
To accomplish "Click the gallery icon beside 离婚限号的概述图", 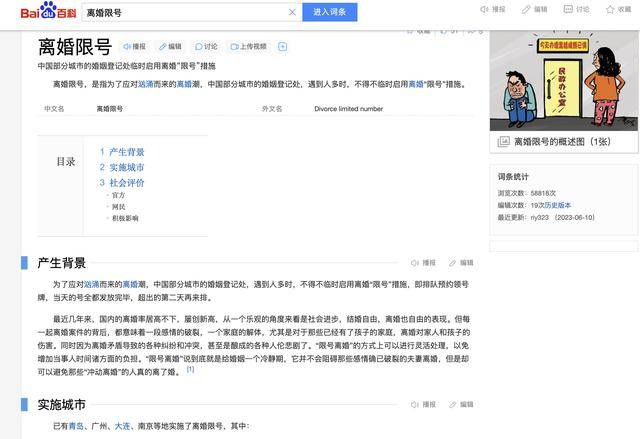I will (503, 142).
